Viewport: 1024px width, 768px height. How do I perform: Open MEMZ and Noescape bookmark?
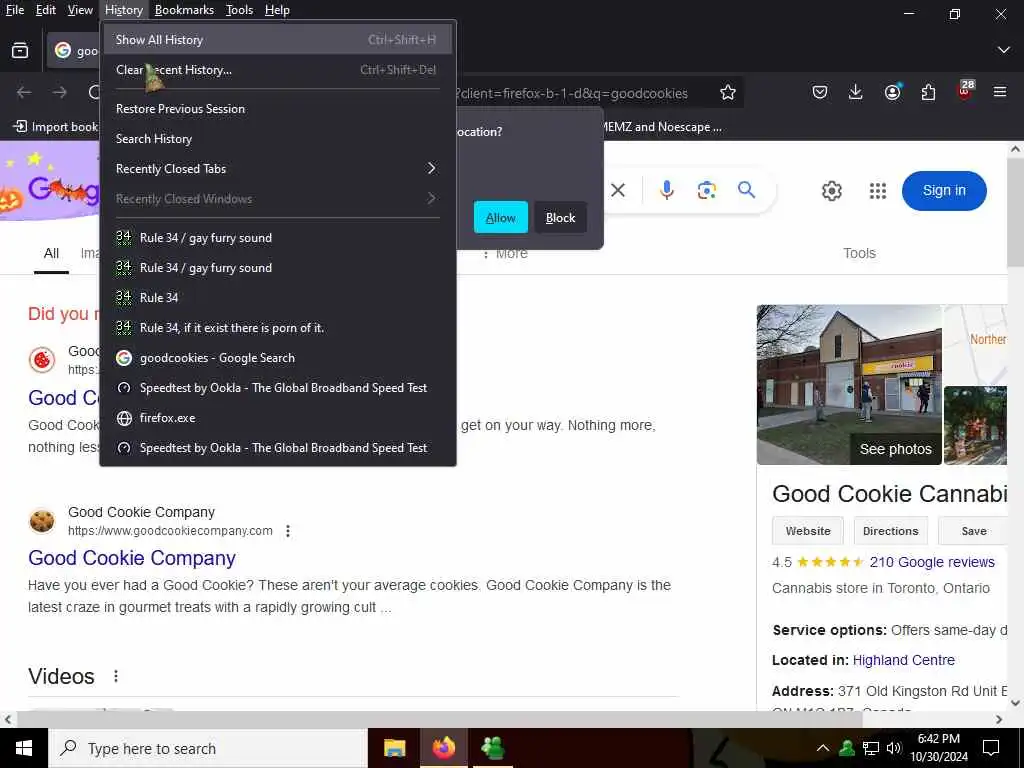click(x=660, y=127)
